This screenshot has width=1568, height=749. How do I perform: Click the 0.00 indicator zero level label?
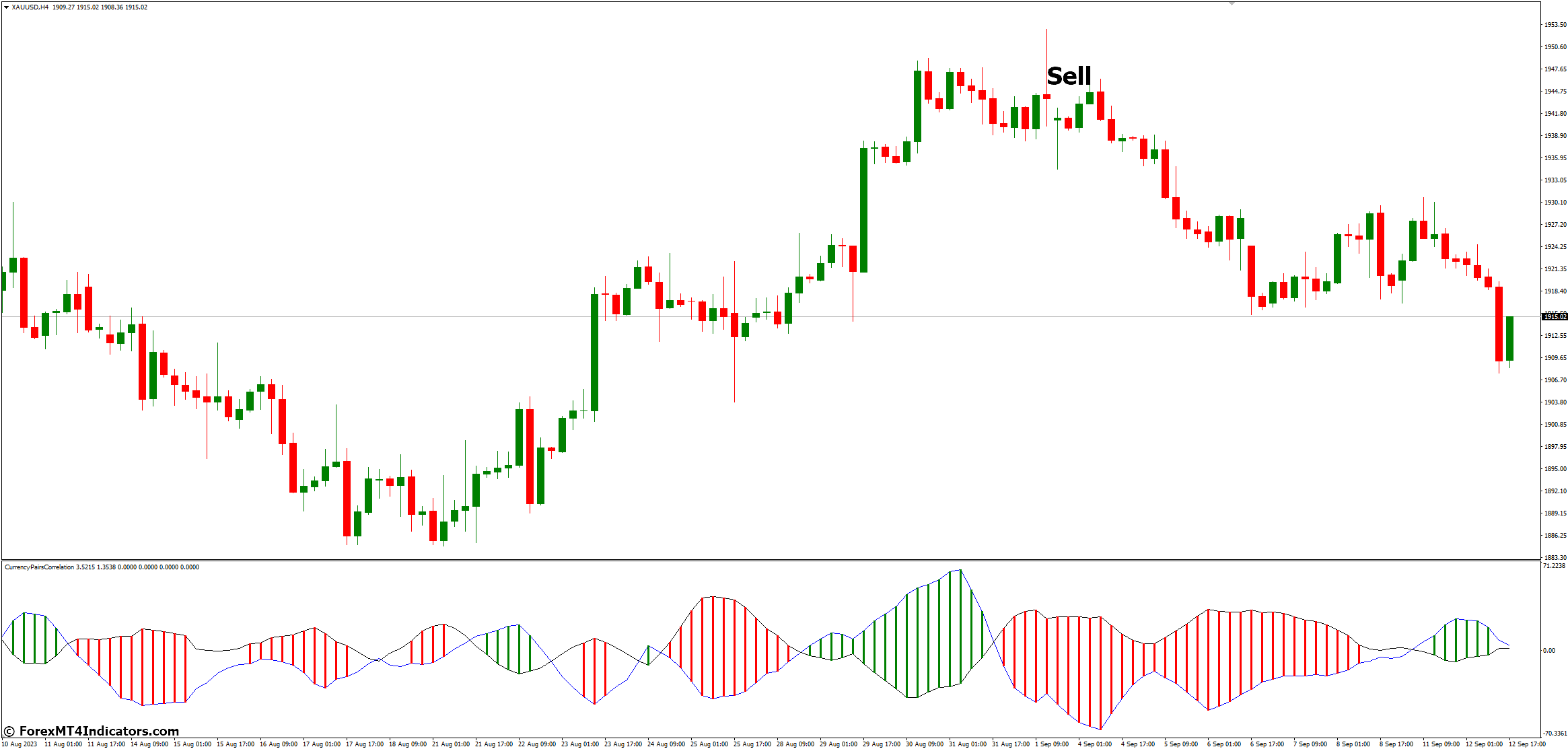coord(1549,651)
